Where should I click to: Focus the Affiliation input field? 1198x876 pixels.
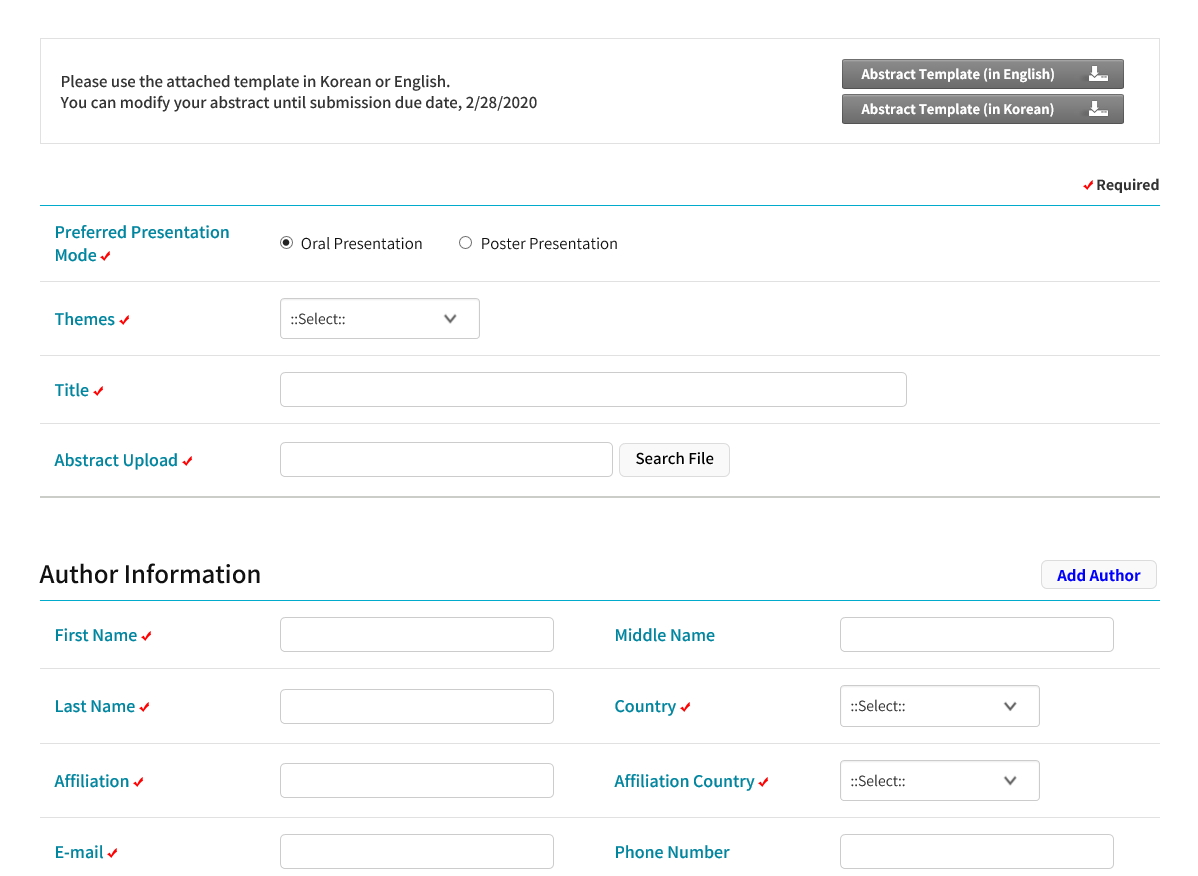[x=416, y=781]
